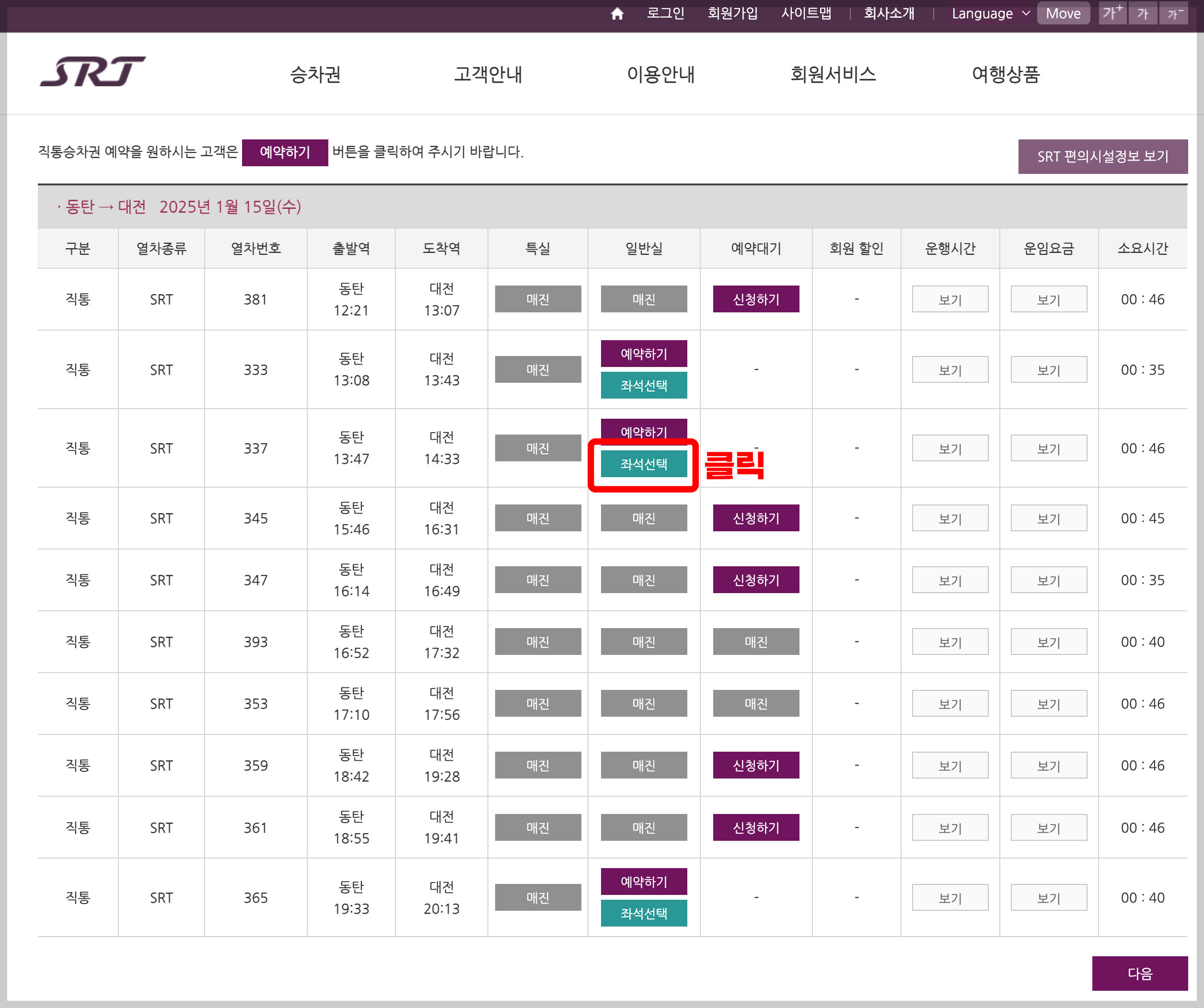The image size is (1204, 1008).
Task: Click the middle 가 default font size icon
Action: tap(1143, 13)
